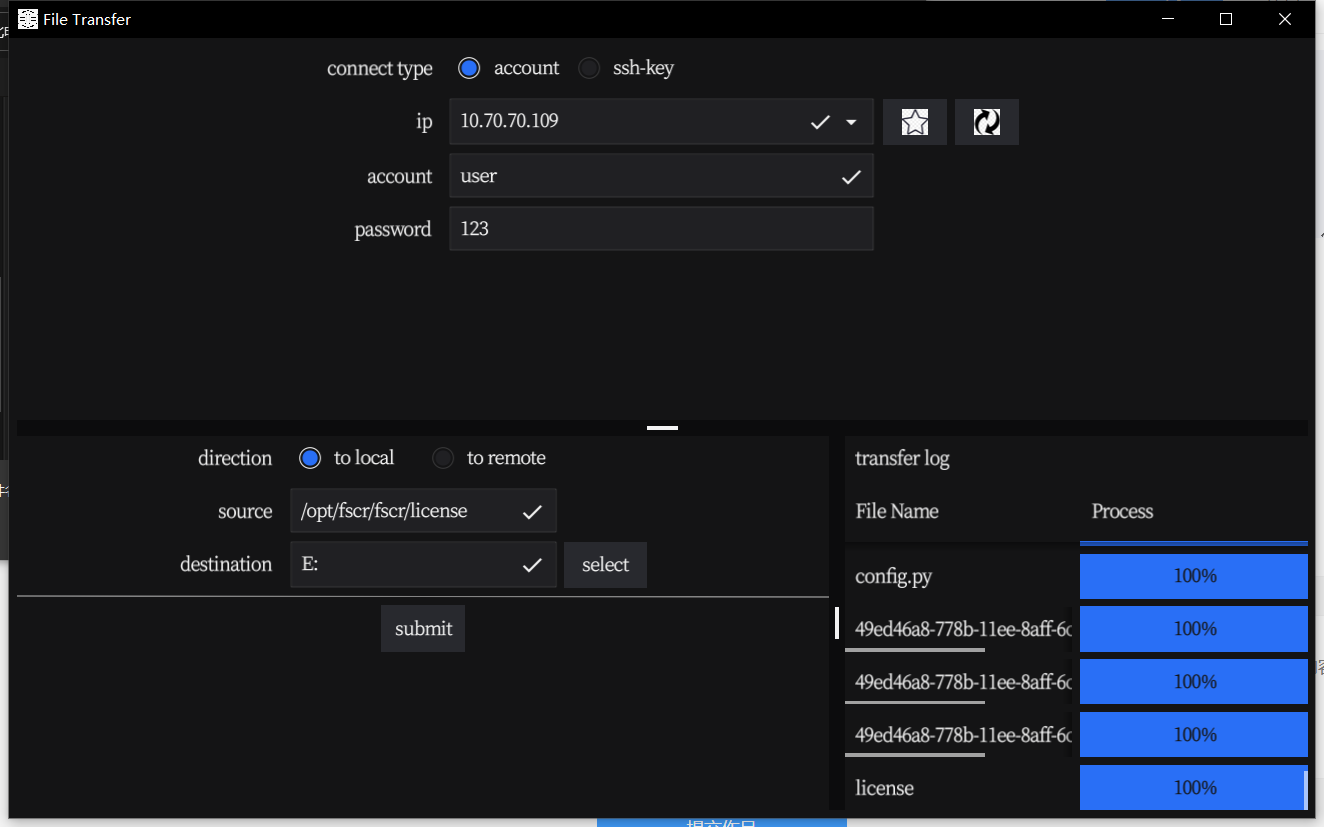Click the checkmark in the destination field
Viewport: 1324px width, 827px height.
coord(532,565)
